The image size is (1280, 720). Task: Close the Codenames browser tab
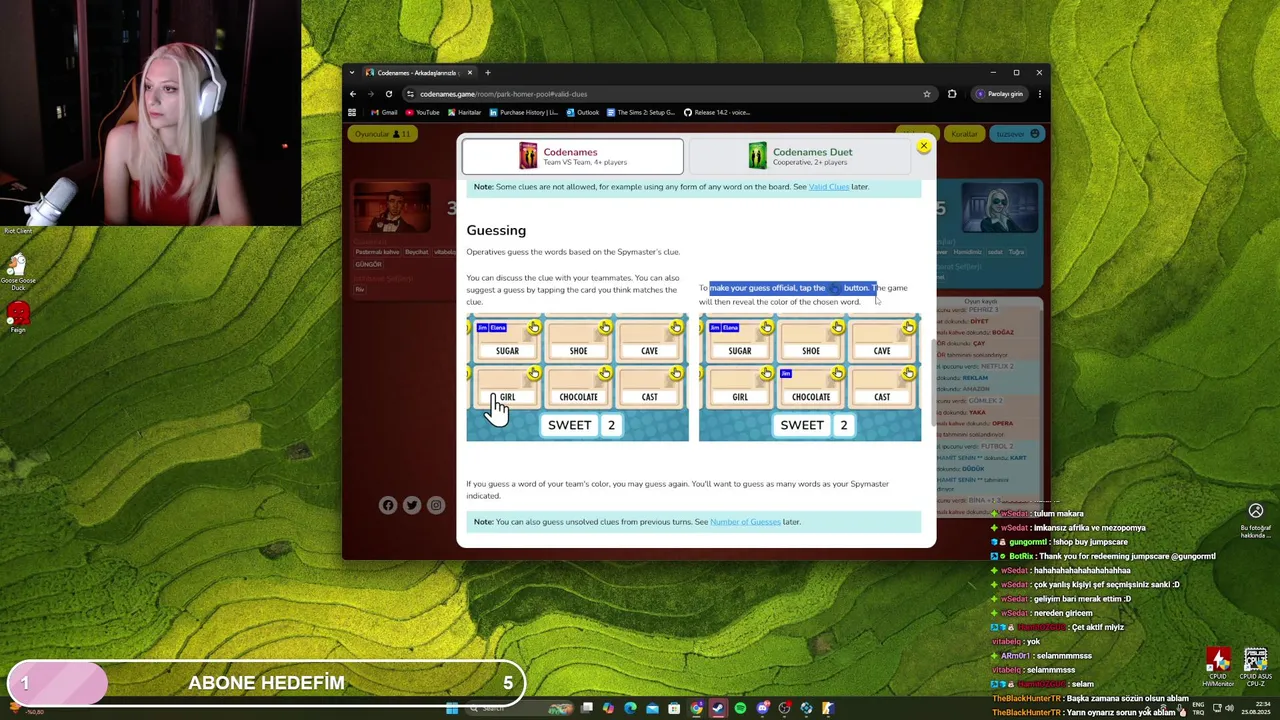(471, 73)
